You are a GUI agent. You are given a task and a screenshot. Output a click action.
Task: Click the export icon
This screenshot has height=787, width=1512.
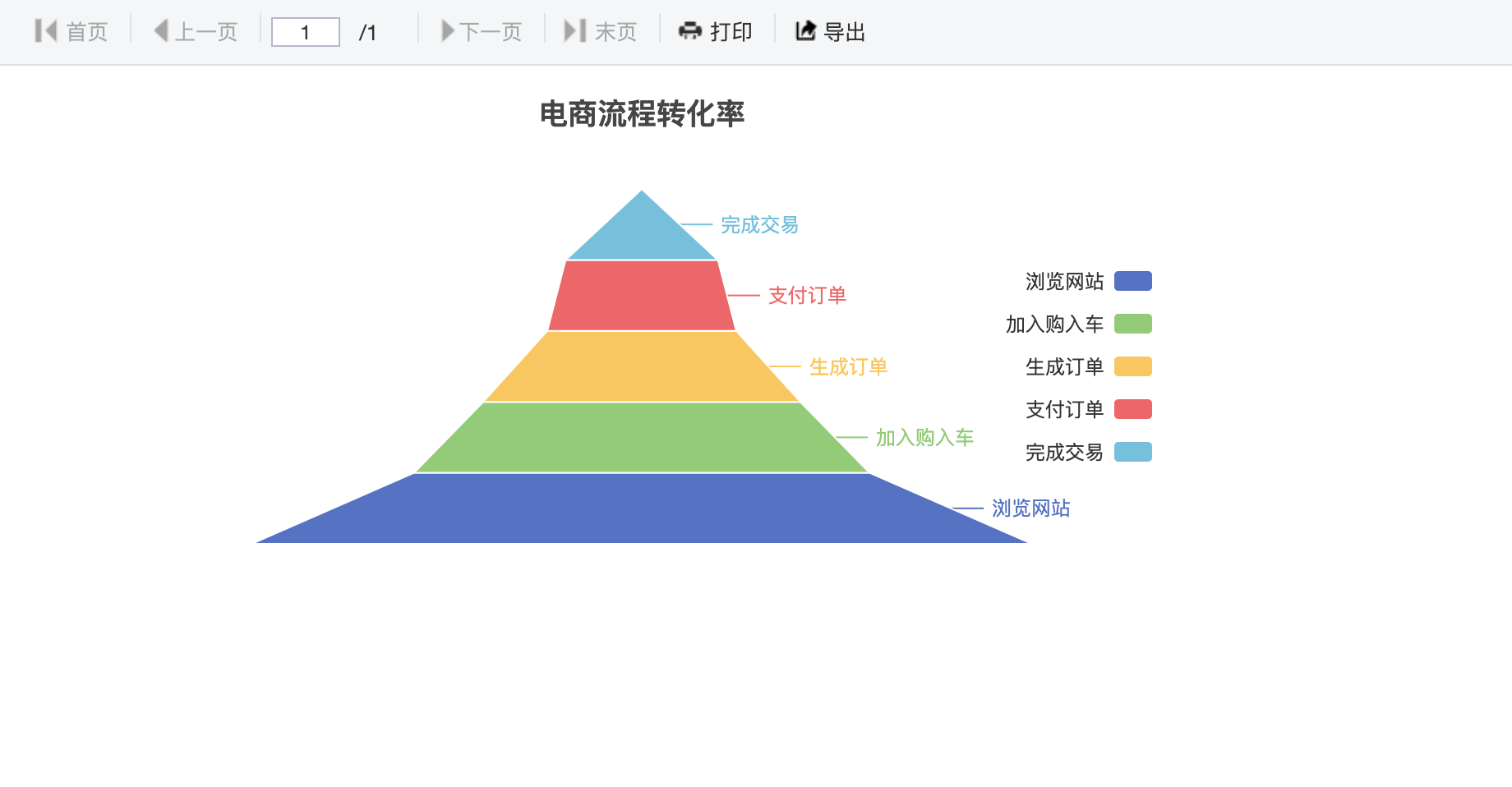tap(805, 31)
